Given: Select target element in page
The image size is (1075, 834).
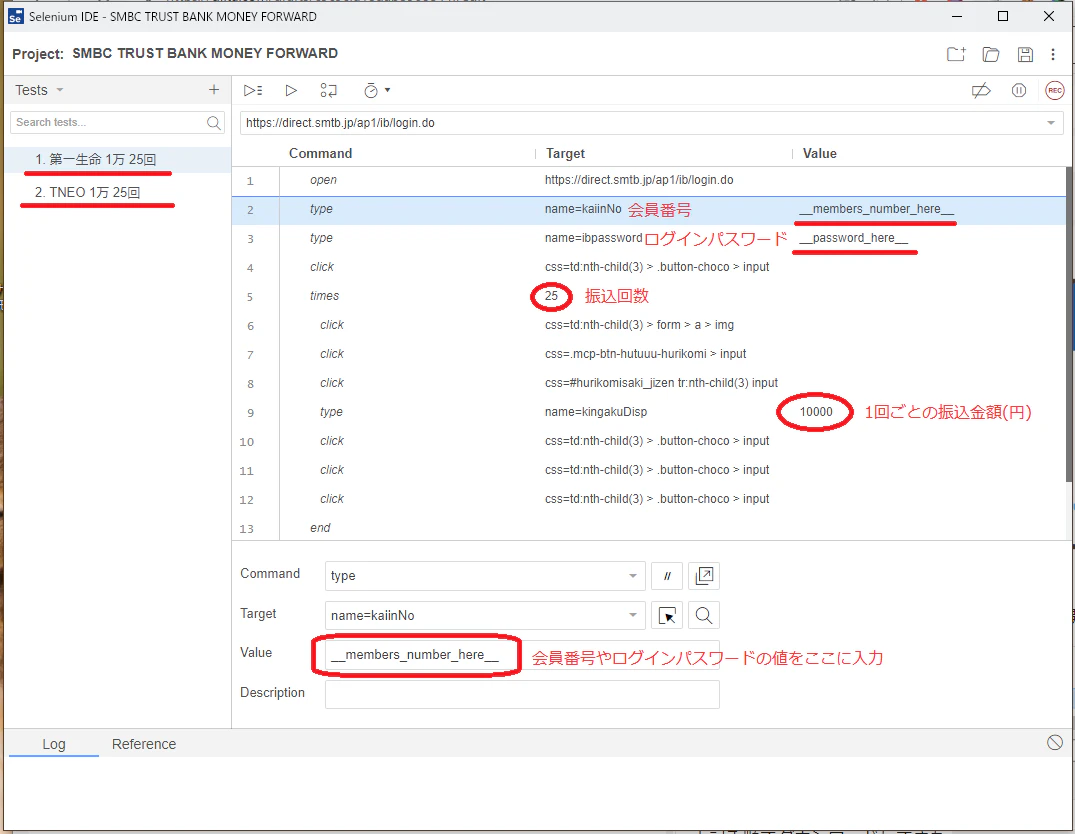Looking at the screenshot, I should pos(667,616).
